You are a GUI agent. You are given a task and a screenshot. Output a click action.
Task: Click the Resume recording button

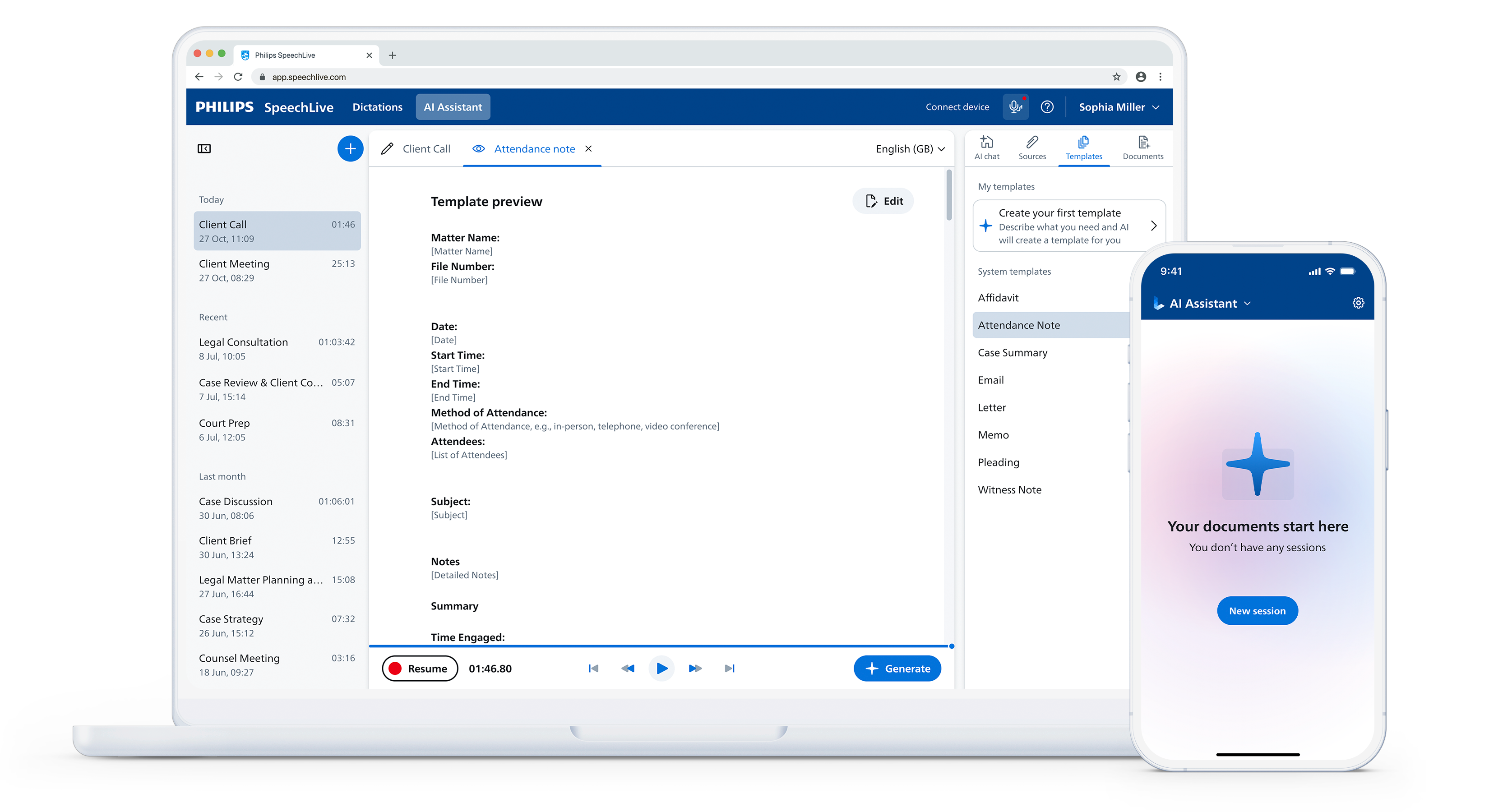pyautogui.click(x=420, y=668)
